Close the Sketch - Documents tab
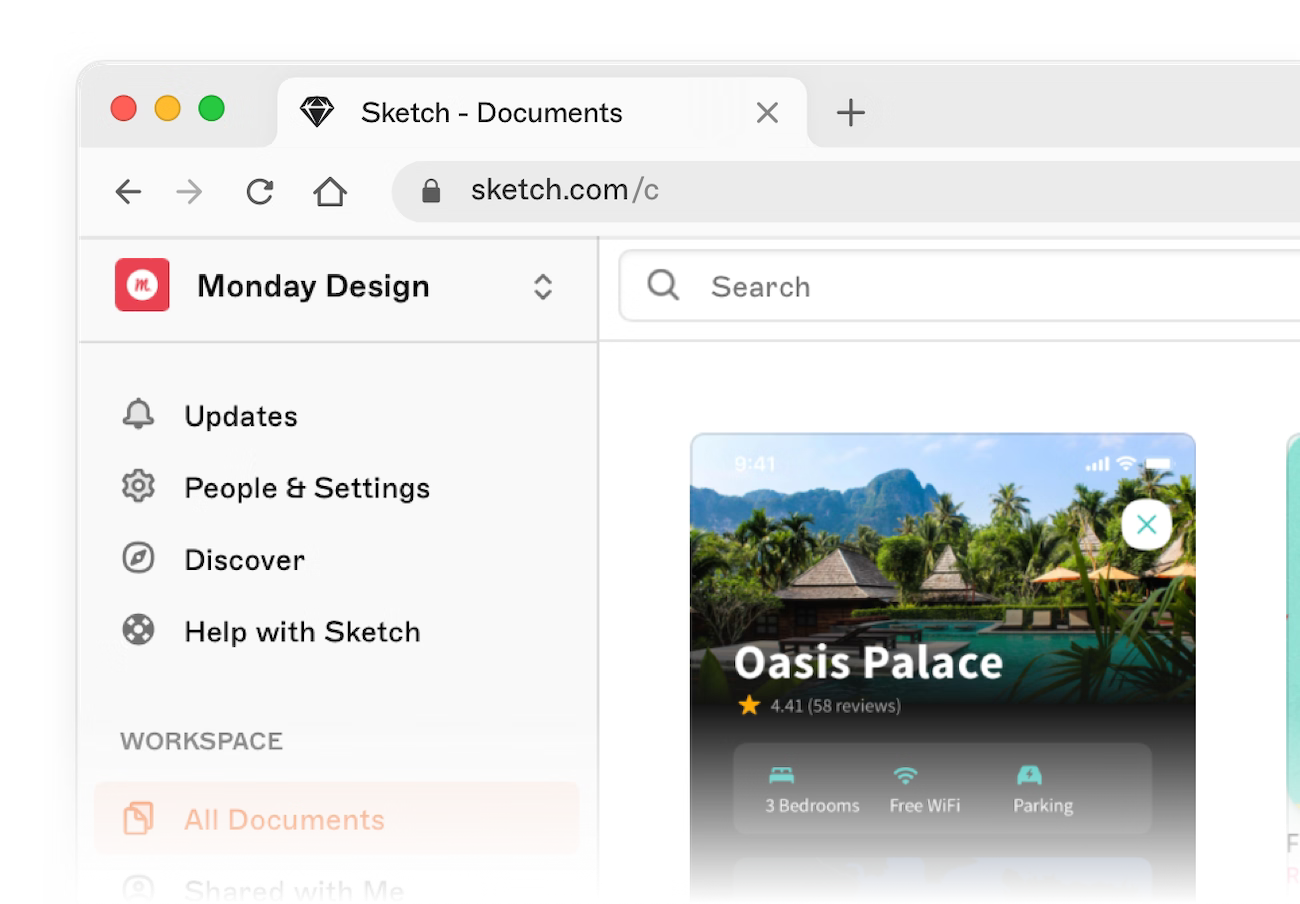 pos(767,113)
